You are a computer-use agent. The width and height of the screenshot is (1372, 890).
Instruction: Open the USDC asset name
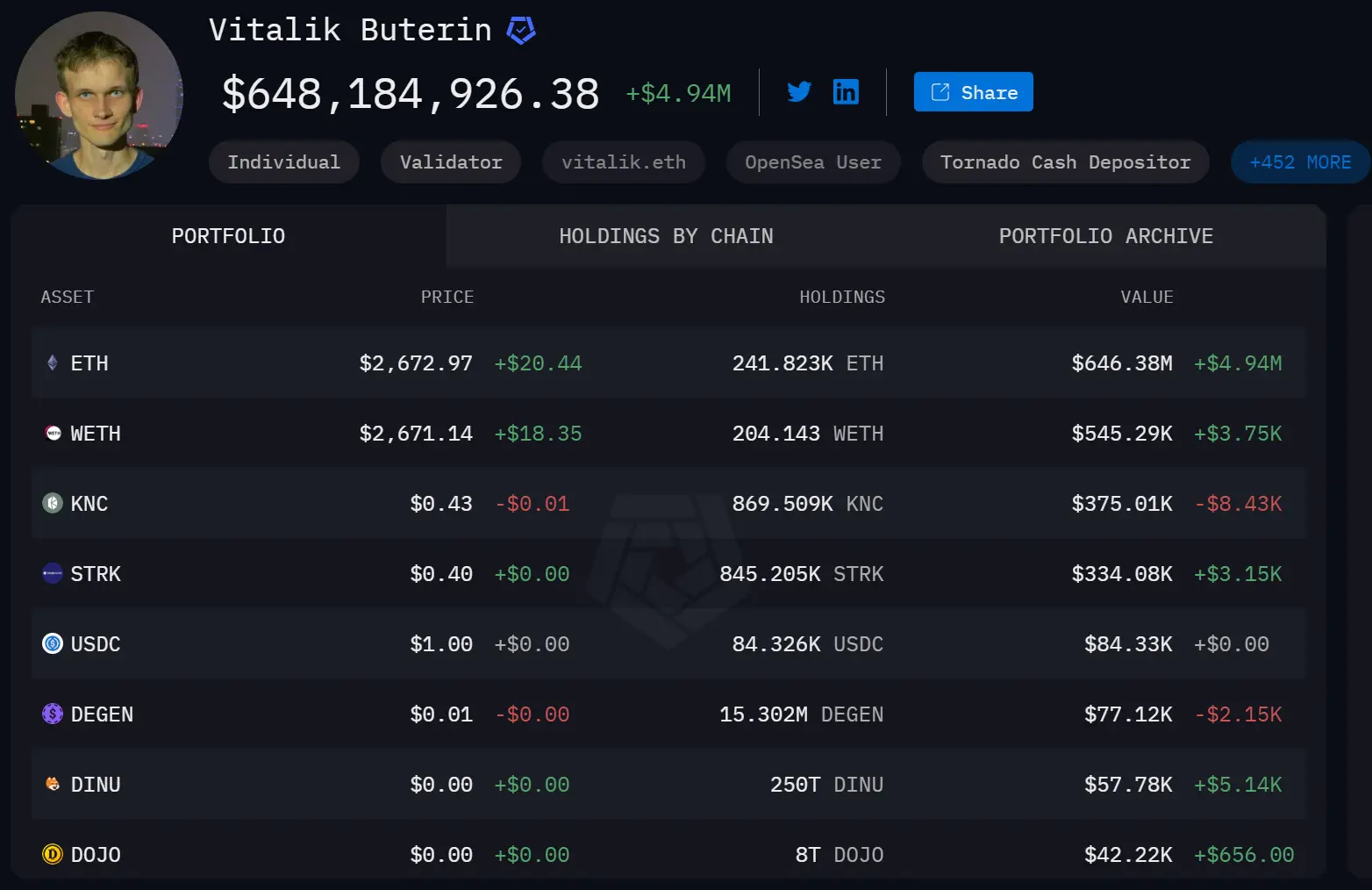pyautogui.click(x=96, y=644)
